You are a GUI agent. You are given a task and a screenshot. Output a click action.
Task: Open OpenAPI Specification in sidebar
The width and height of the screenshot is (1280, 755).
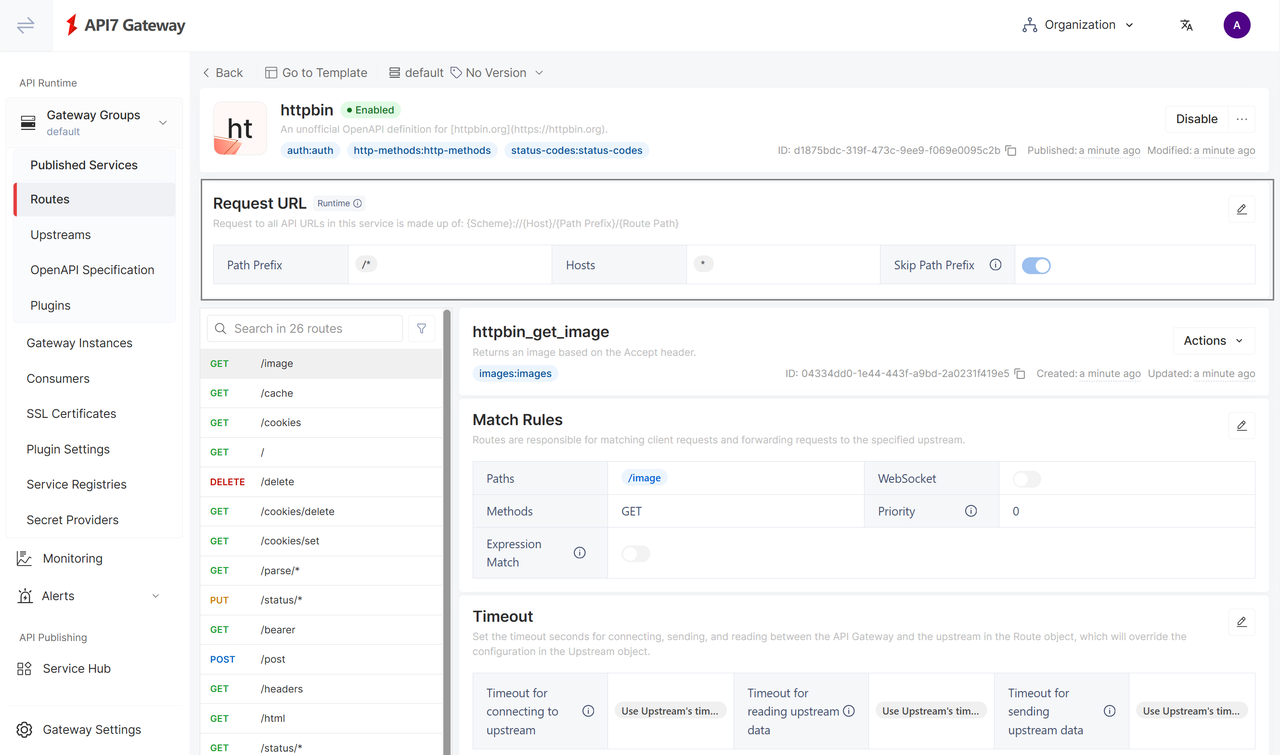tap(92, 270)
